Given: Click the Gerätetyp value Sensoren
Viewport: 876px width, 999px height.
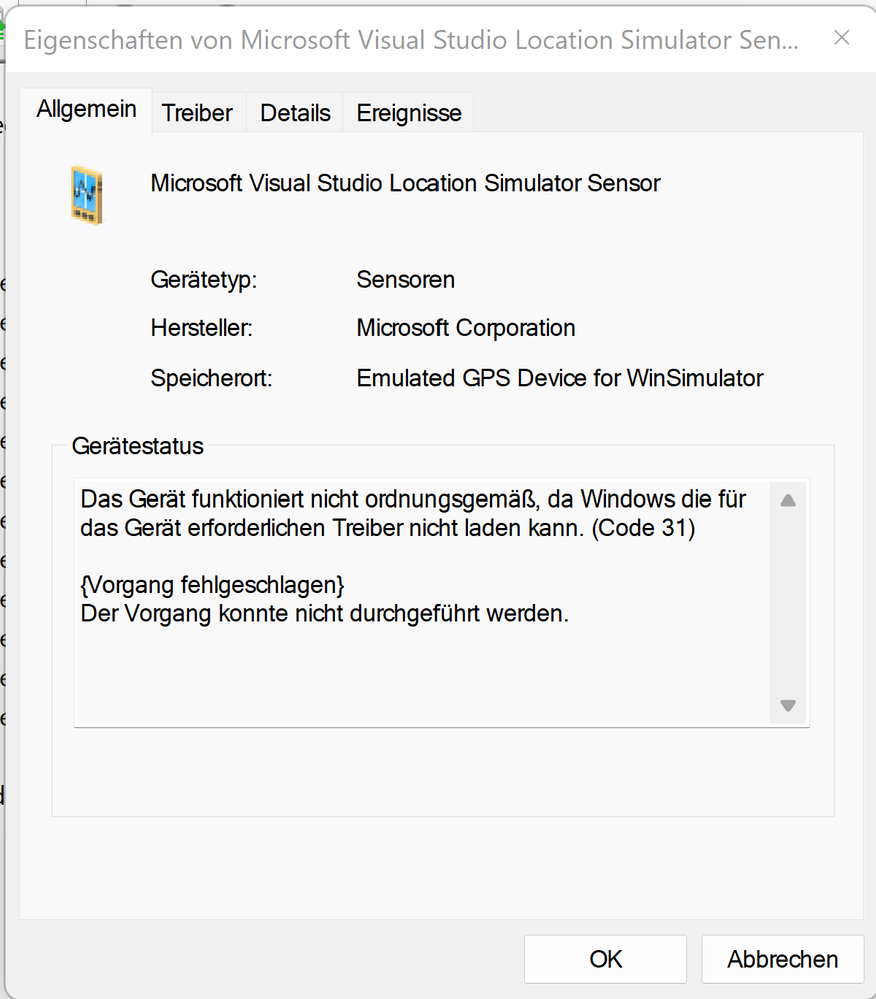Looking at the screenshot, I should (405, 280).
